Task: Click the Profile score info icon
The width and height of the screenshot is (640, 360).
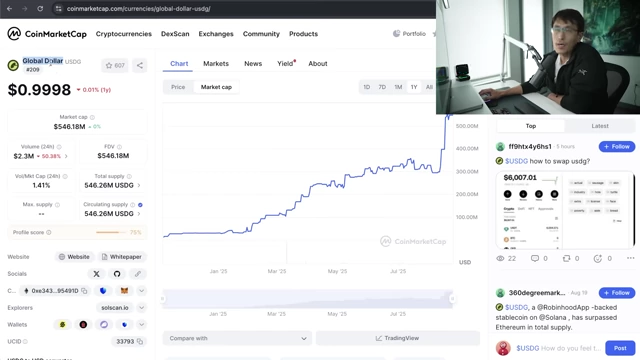Action: point(49,232)
